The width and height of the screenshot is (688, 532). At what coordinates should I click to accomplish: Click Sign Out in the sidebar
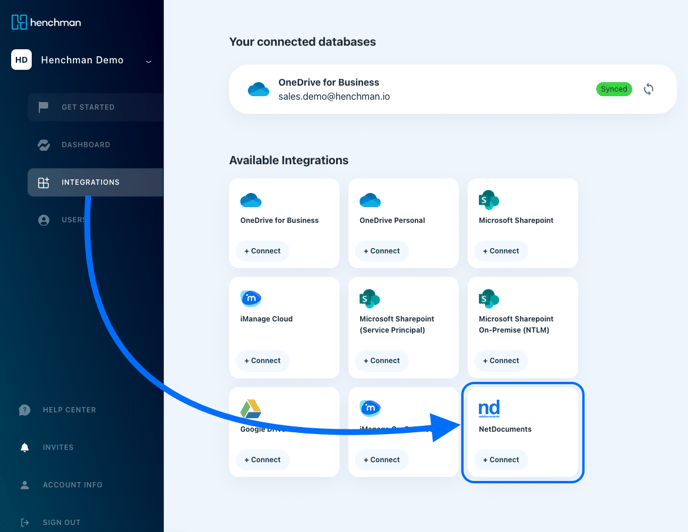(61, 522)
